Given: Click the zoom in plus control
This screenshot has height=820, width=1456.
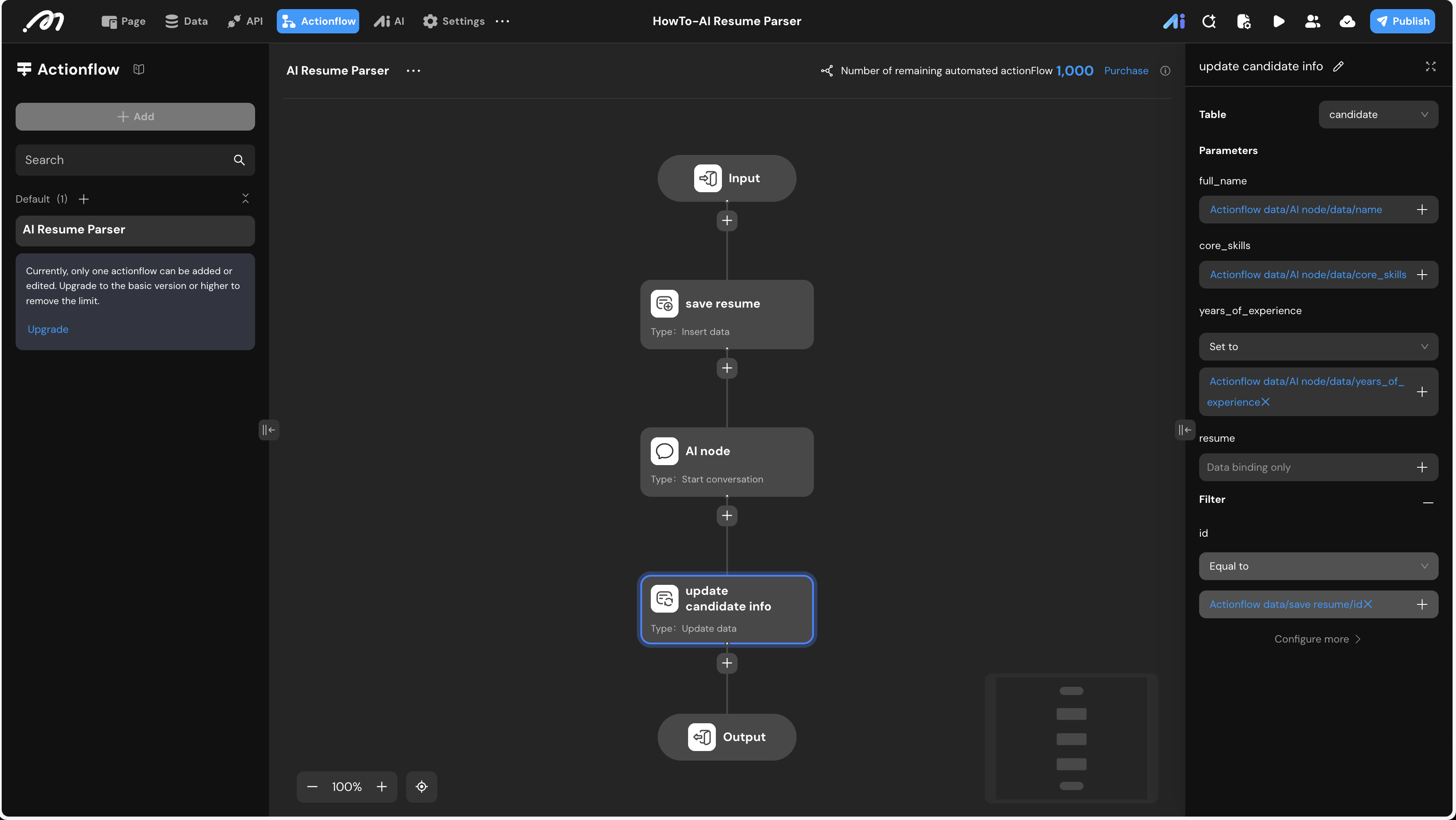Looking at the screenshot, I should point(382,787).
